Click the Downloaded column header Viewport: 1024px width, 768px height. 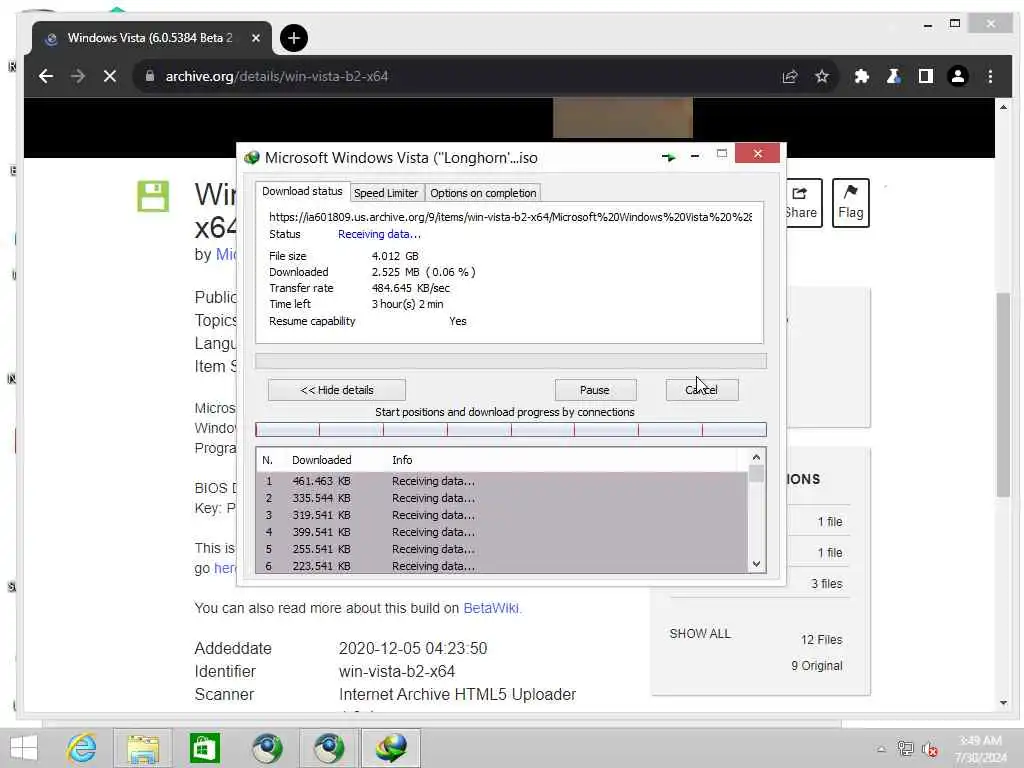click(x=321, y=460)
